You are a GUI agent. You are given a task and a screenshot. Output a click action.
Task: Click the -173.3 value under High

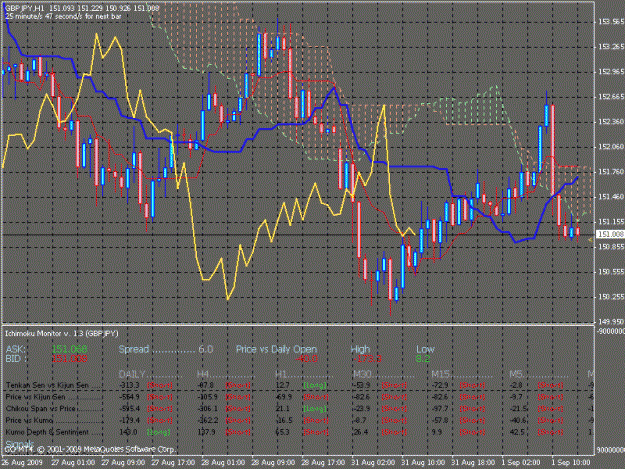pos(367,359)
